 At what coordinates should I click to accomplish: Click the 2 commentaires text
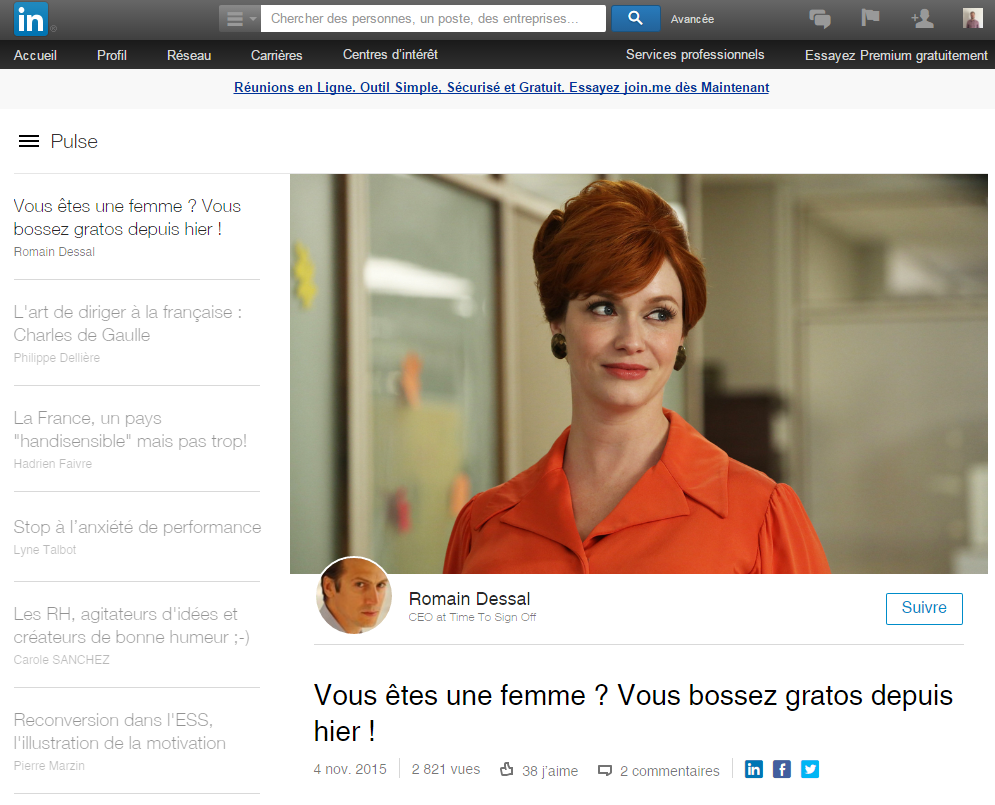pos(669,771)
